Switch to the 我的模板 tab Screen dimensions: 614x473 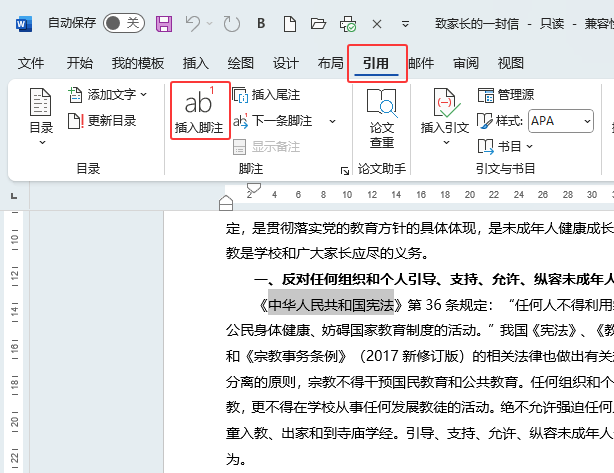pyautogui.click(x=138, y=63)
